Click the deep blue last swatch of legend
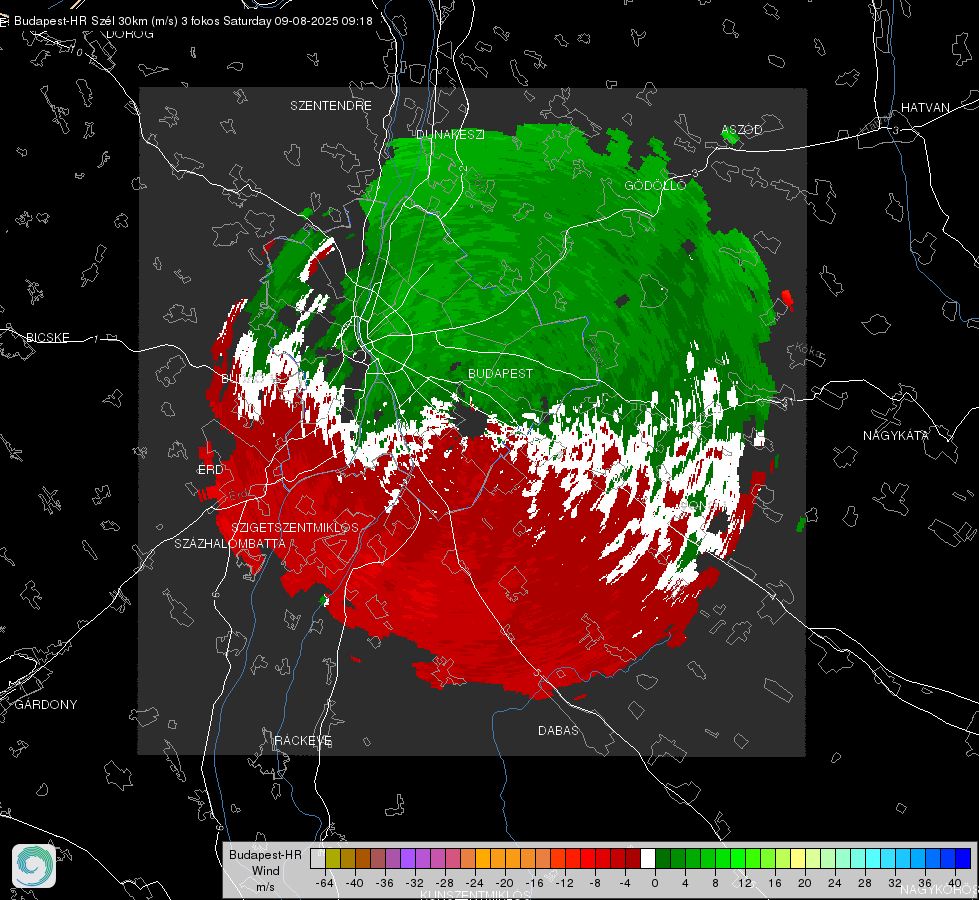 (x=963, y=858)
